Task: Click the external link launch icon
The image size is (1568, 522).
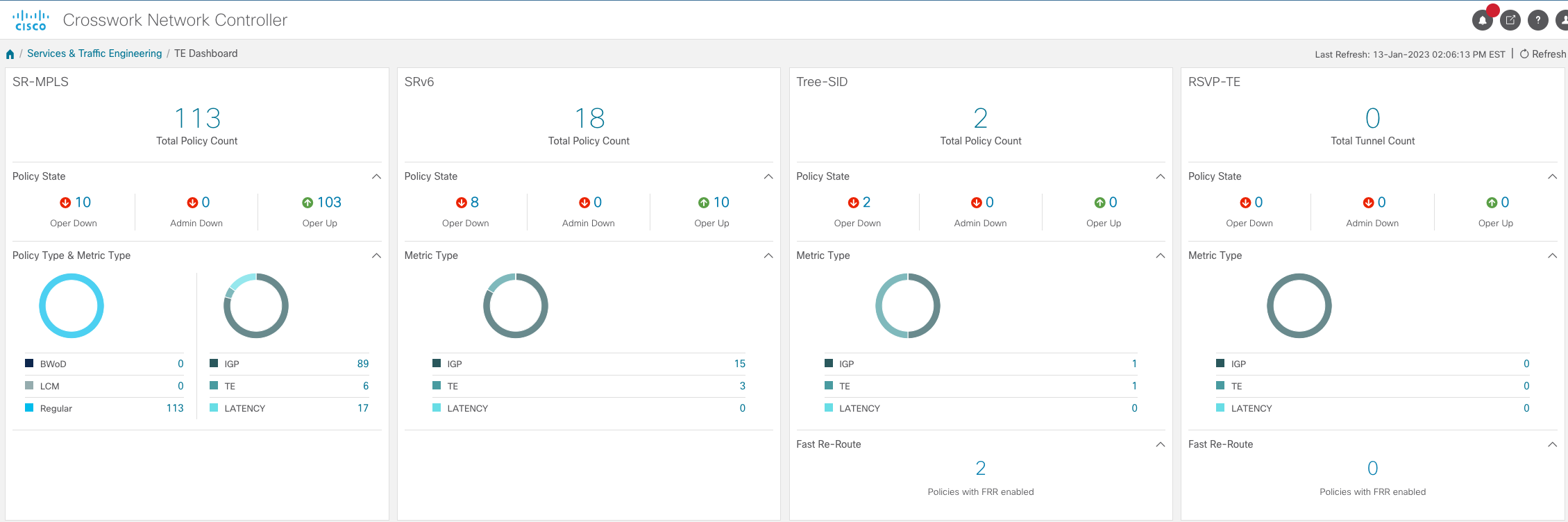Action: (1510, 20)
